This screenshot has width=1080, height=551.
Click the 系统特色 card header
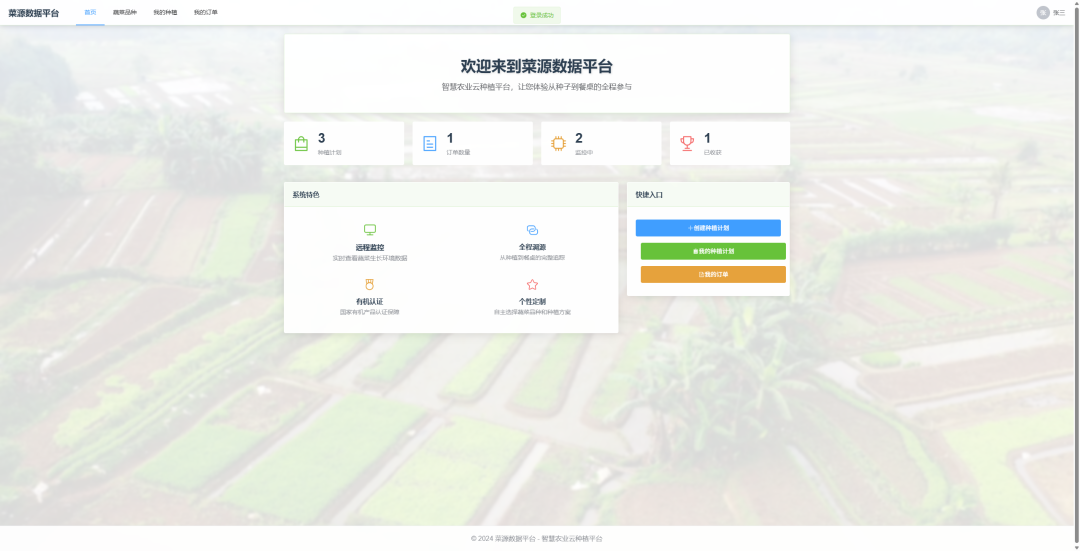click(451, 195)
